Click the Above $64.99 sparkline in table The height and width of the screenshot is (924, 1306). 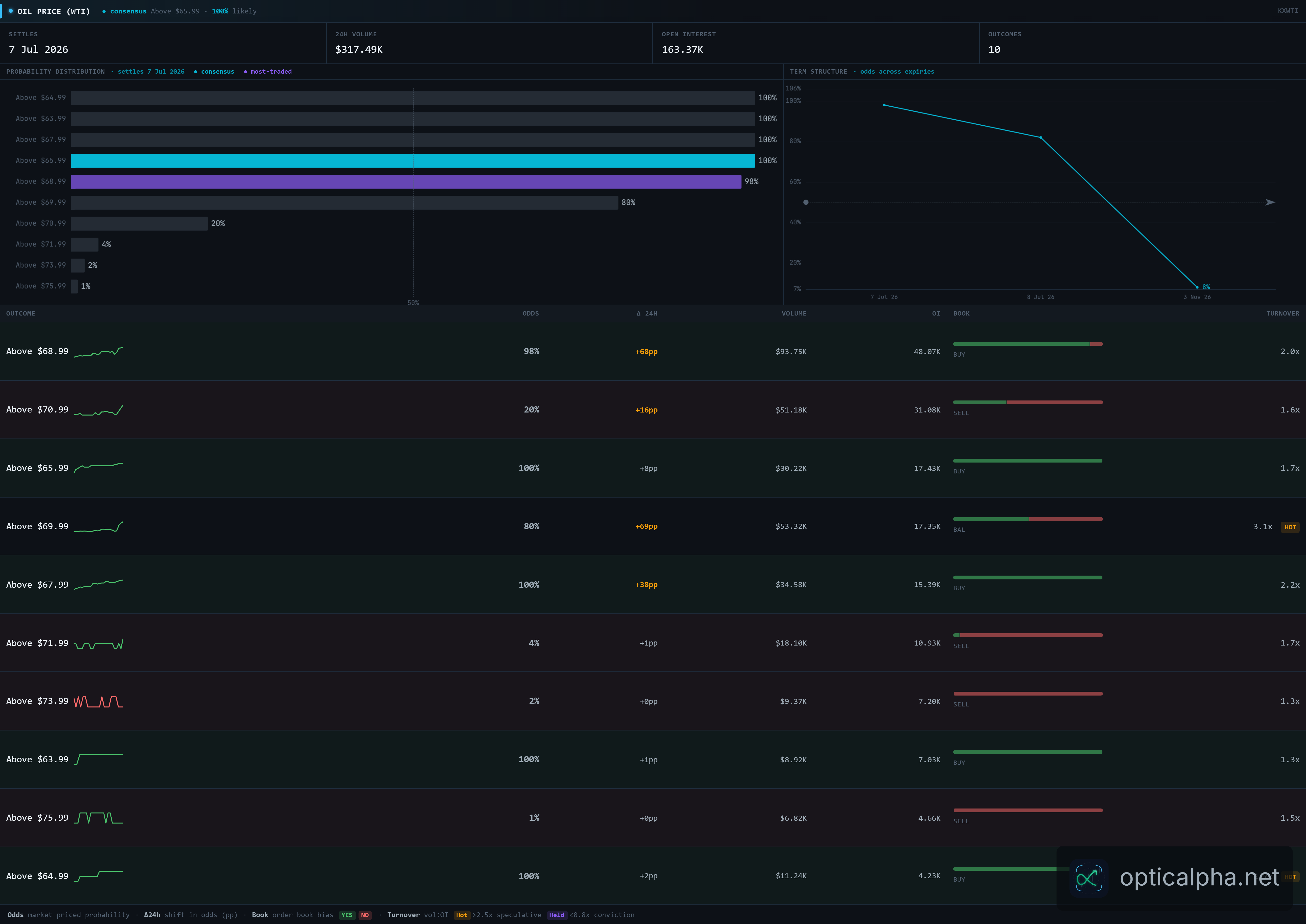[98, 876]
